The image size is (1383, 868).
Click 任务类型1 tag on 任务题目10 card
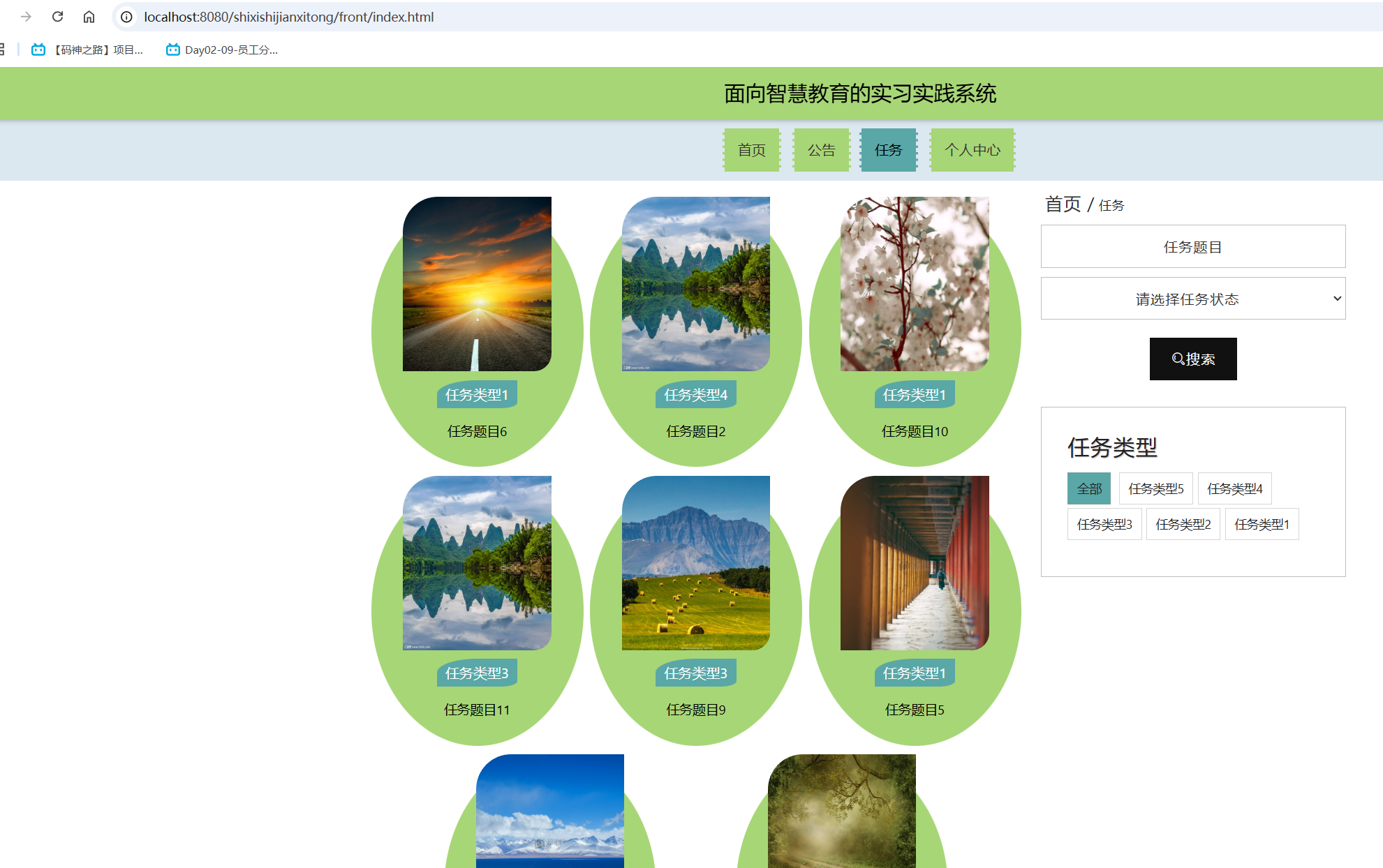(915, 395)
